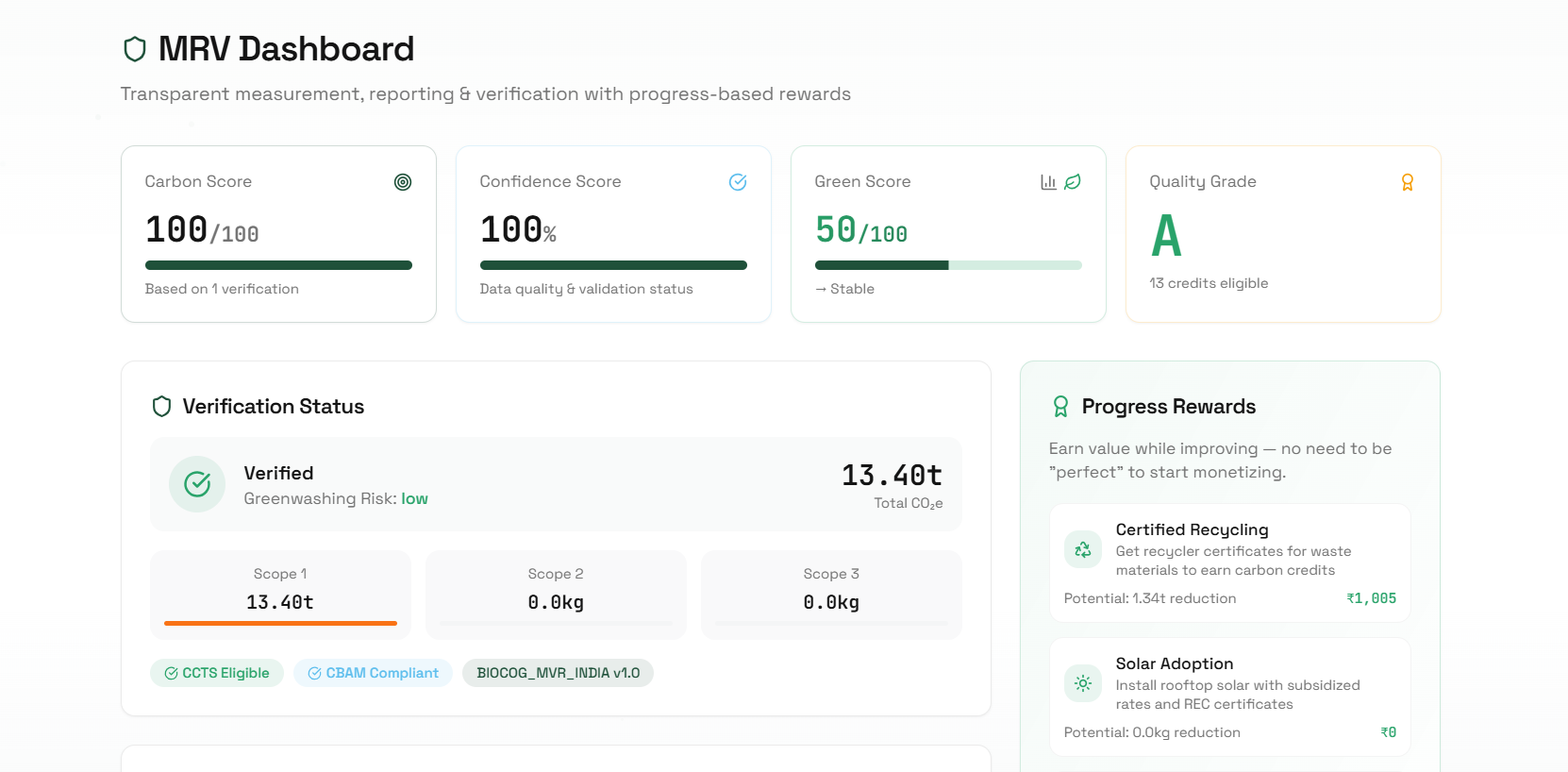This screenshot has height=772, width=1568.
Task: Click the '→ Stable' trend label
Action: [844, 289]
